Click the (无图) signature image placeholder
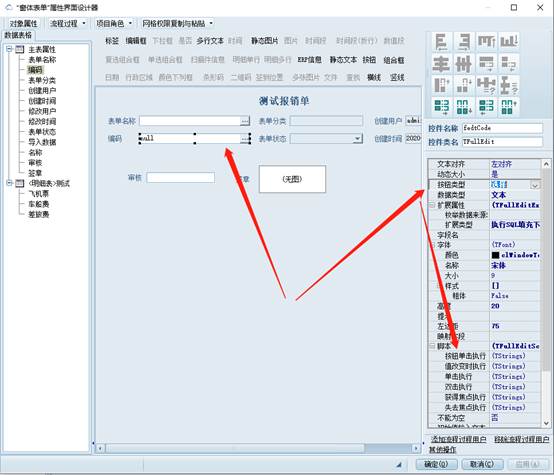554x475 pixels. coord(292,179)
